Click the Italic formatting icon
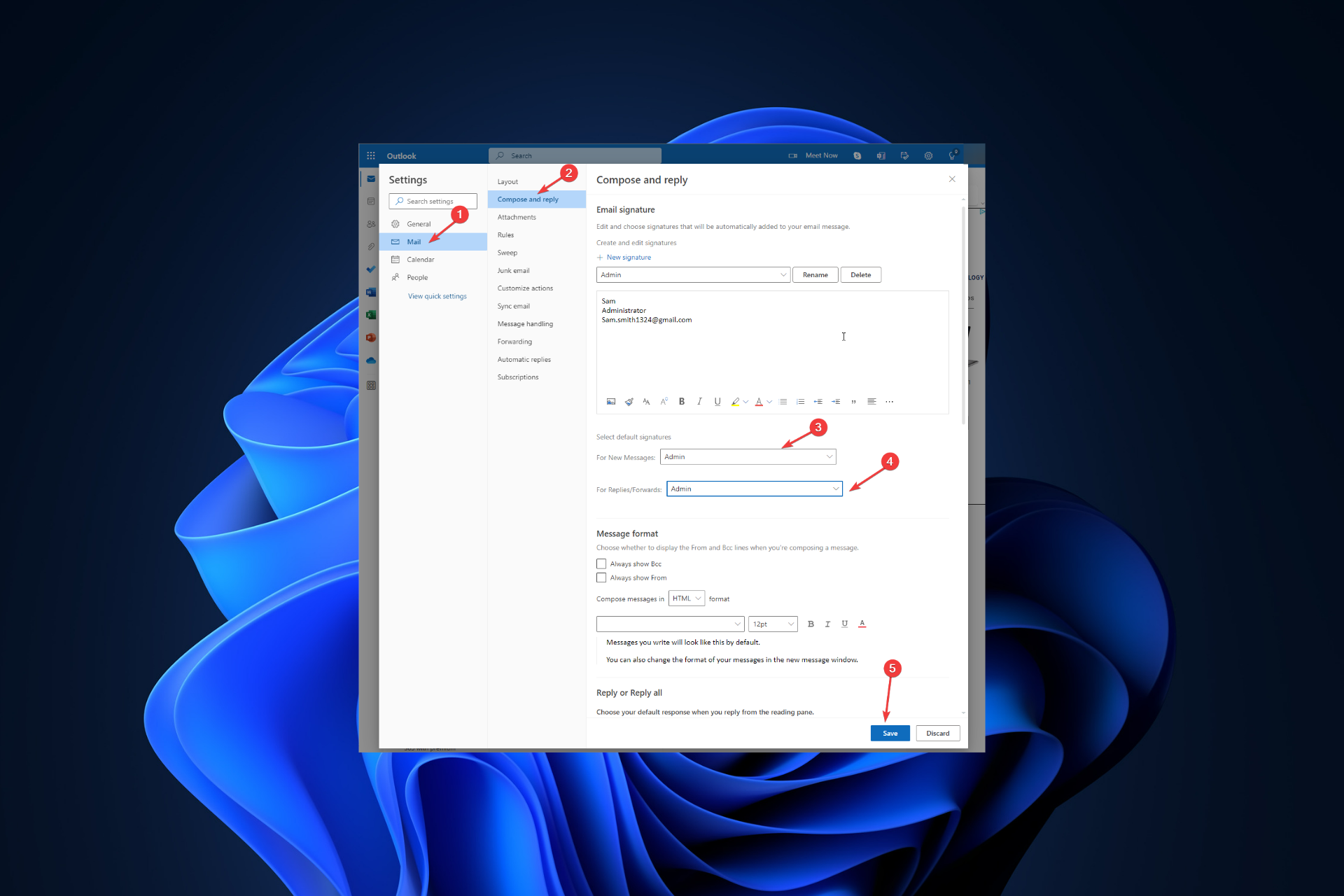This screenshot has width=1344, height=896. (700, 400)
